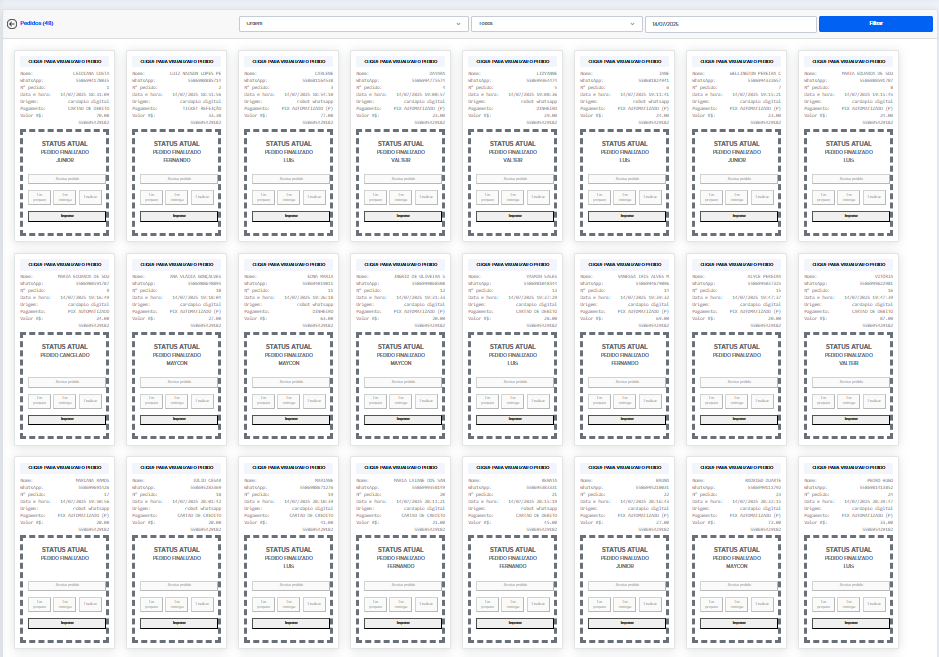Open order 8 via Clique para visualizar header
The width and height of the screenshot is (939, 657).
click(849, 61)
